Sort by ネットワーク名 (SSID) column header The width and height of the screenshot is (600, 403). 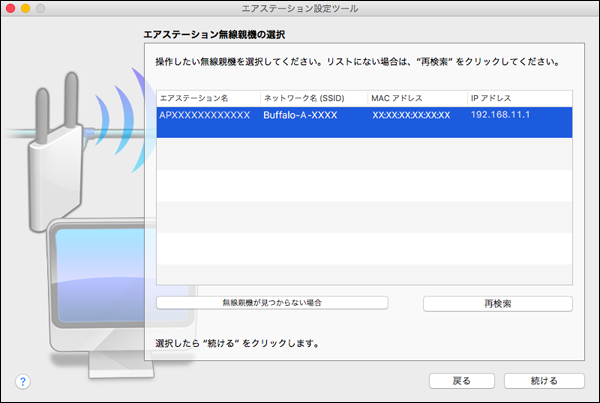(x=312, y=99)
